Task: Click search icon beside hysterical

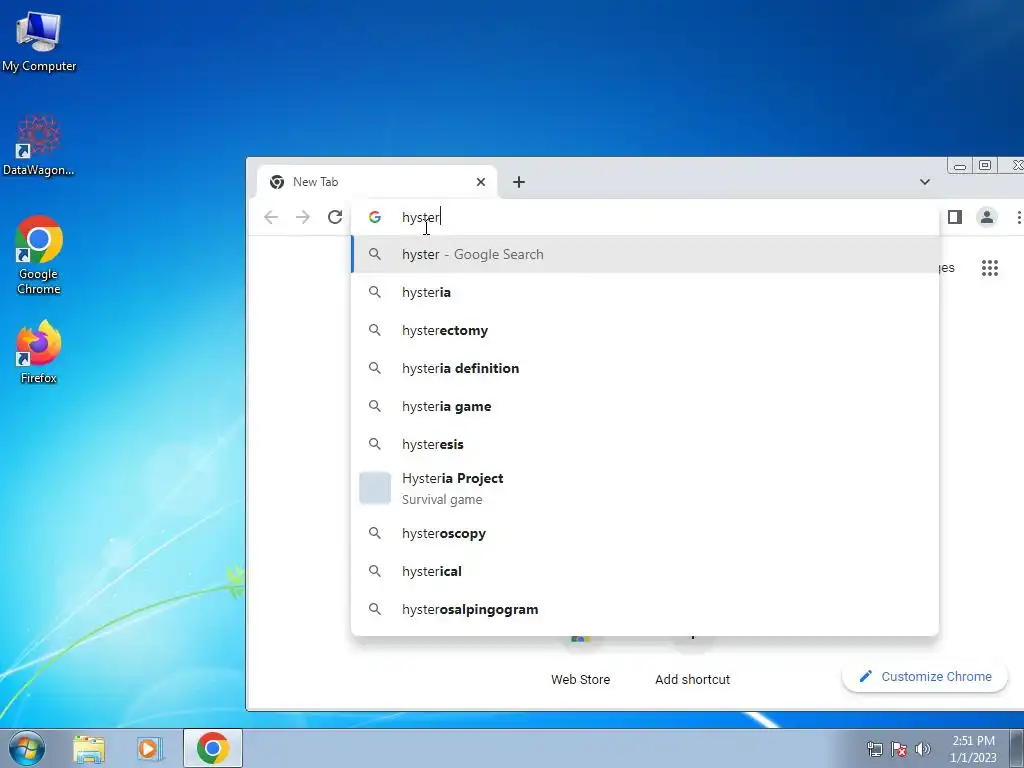Action: pyautogui.click(x=375, y=571)
